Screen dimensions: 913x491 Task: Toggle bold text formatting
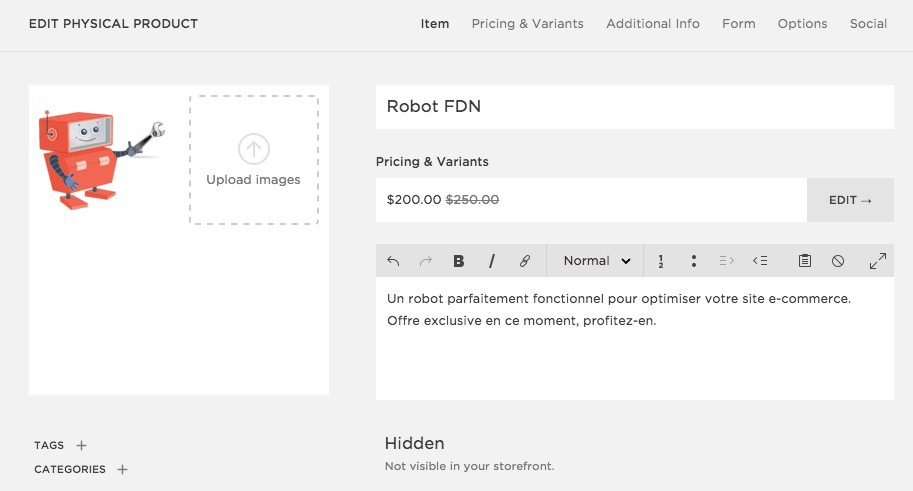click(x=459, y=261)
